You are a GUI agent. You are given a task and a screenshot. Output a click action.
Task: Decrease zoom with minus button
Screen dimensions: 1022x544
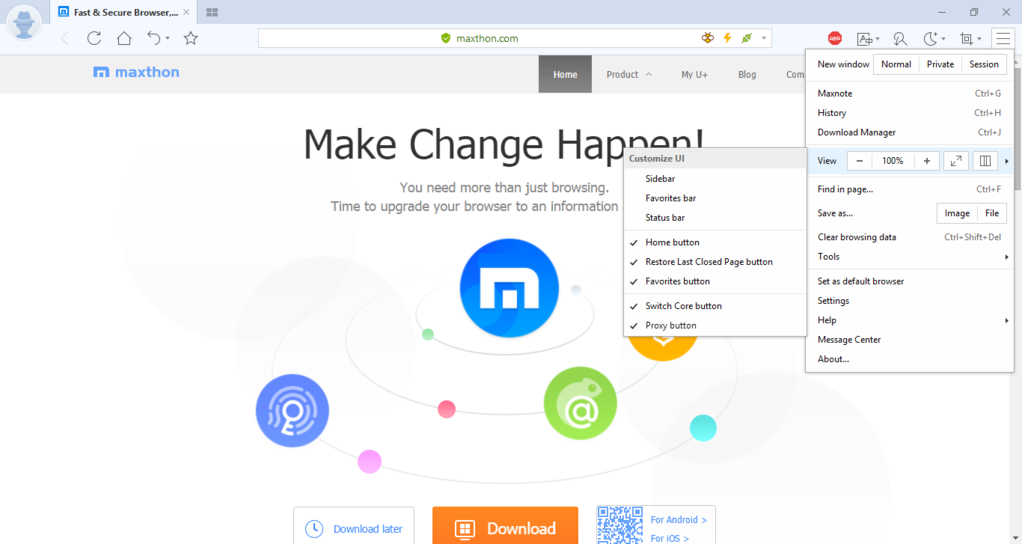[859, 161]
